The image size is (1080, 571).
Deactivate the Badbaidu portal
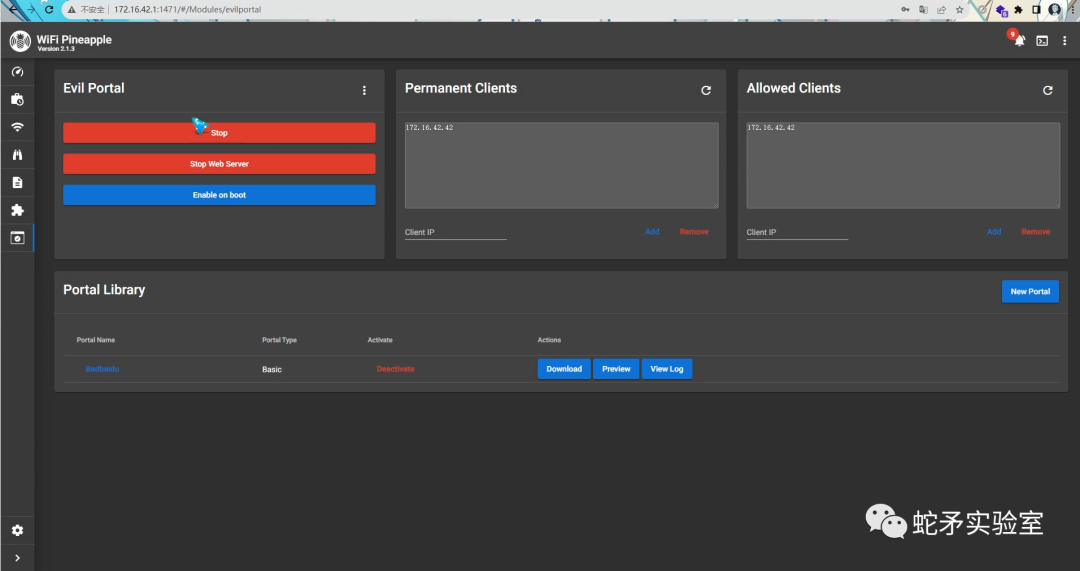[395, 369]
